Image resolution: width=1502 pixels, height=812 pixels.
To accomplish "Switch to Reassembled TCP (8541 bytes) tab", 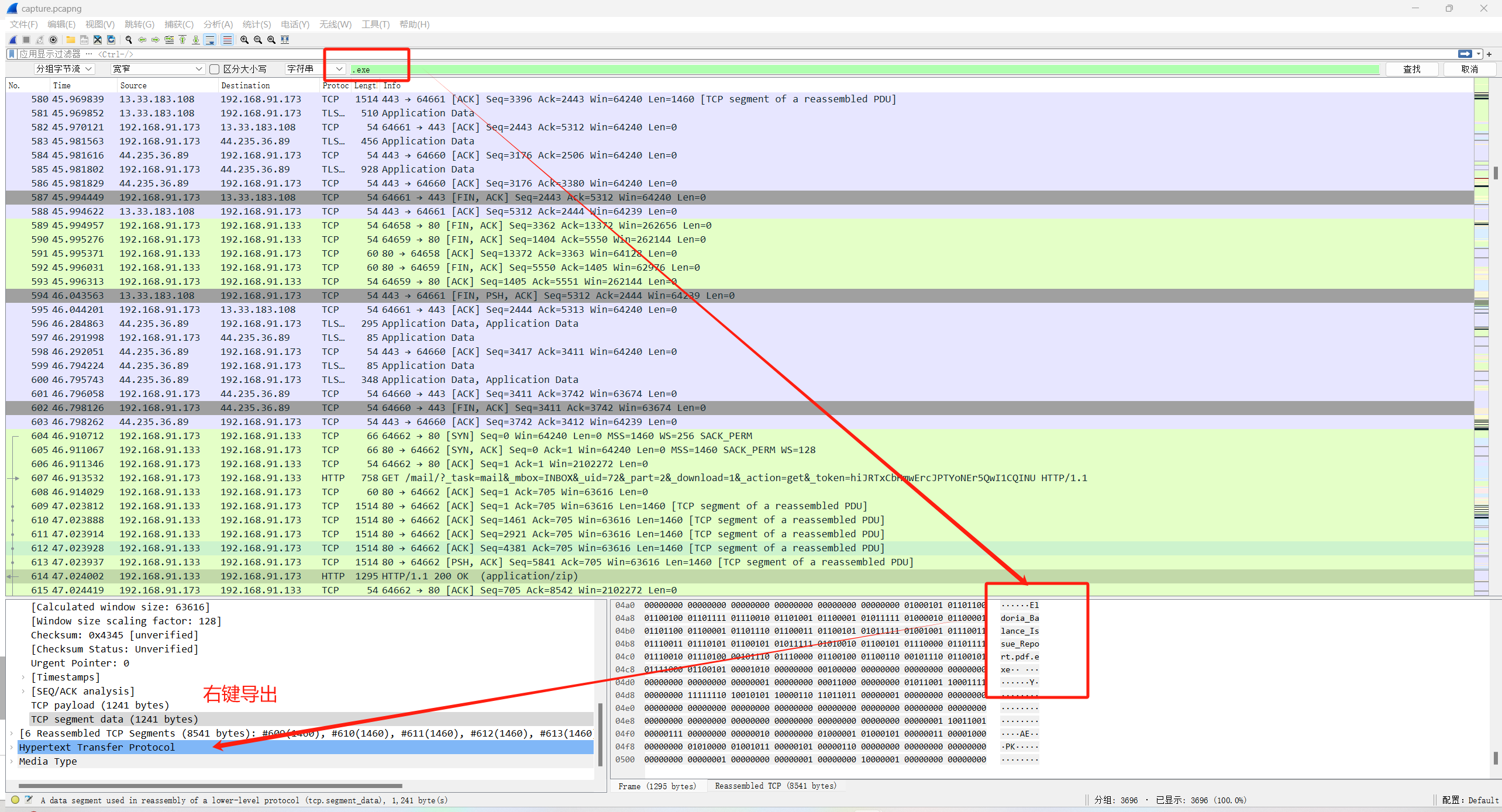I will coord(776,786).
